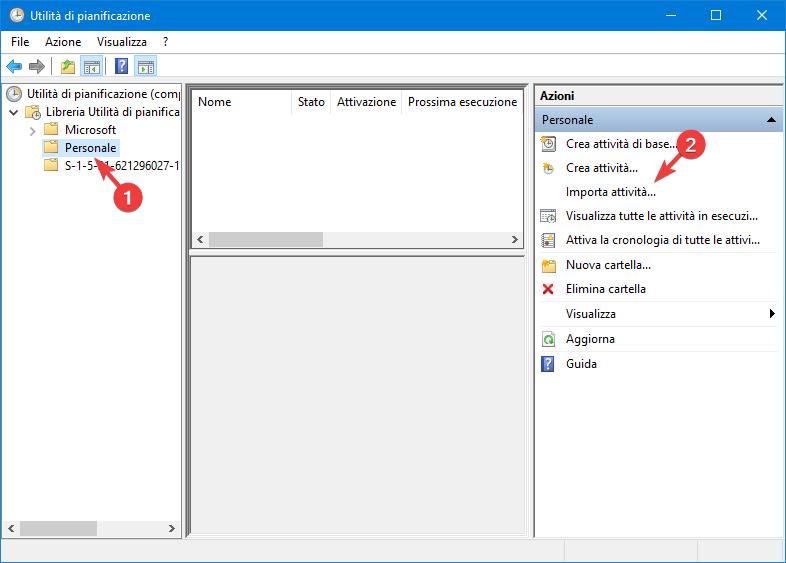Screen dimensions: 786x563
Task: Click the running tasks list icon
Action: pyautogui.click(x=548, y=216)
